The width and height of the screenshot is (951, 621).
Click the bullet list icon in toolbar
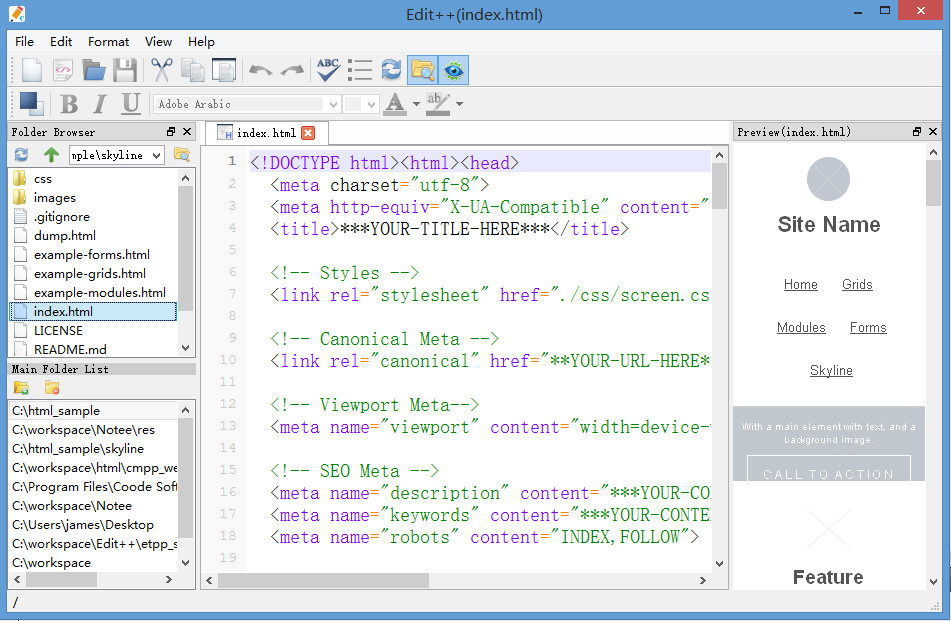[x=360, y=70]
